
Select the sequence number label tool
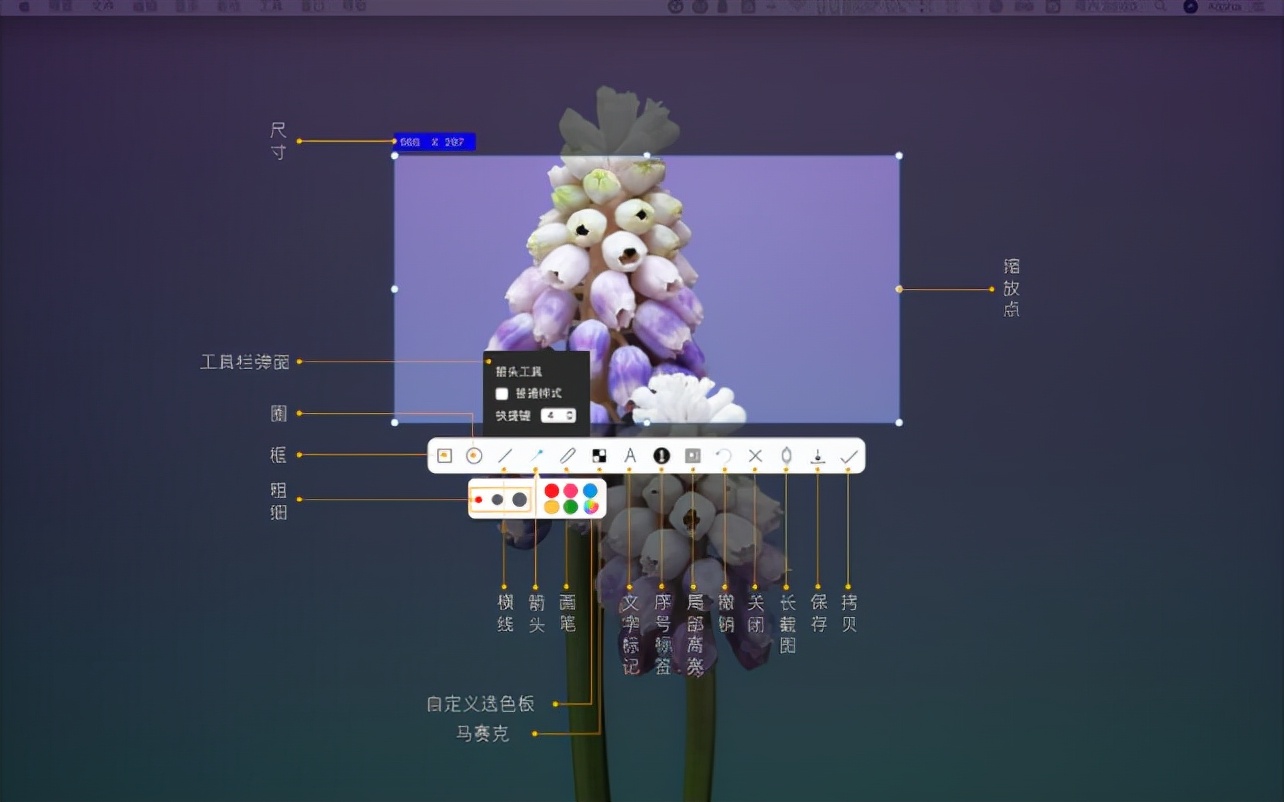(x=662, y=455)
